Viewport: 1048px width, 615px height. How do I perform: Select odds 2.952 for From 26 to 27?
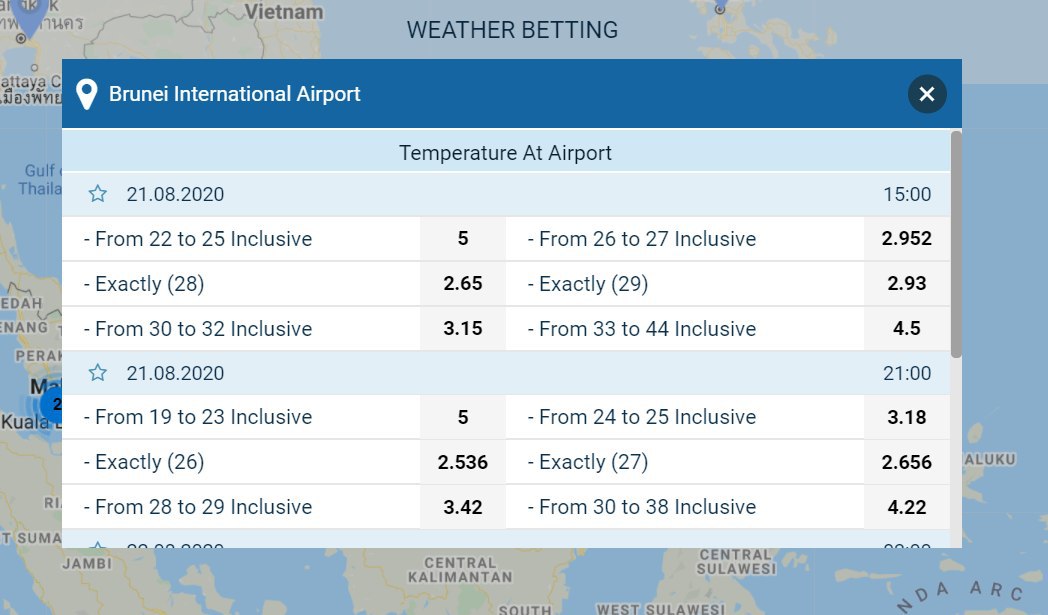(x=906, y=239)
